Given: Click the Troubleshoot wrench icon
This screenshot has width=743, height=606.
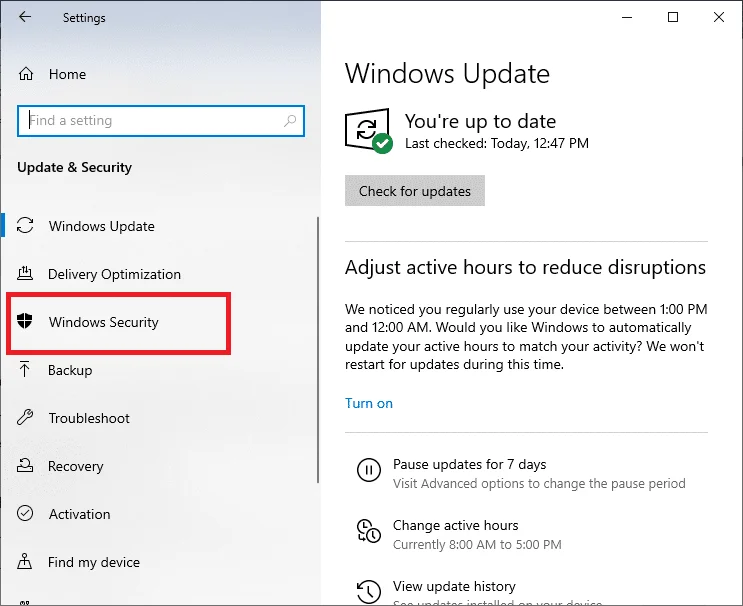Looking at the screenshot, I should (25, 417).
